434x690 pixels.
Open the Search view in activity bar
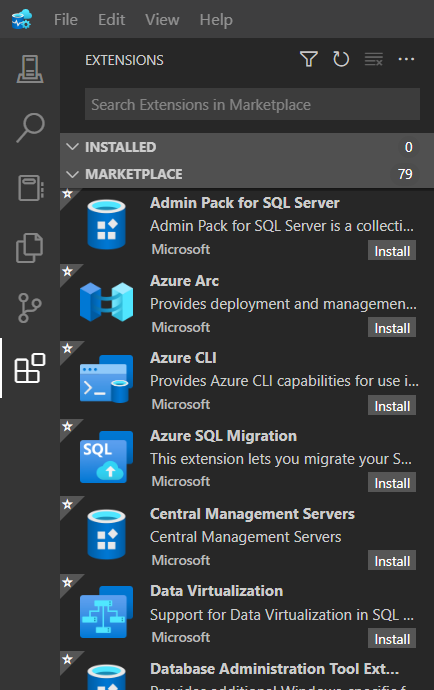click(x=30, y=128)
